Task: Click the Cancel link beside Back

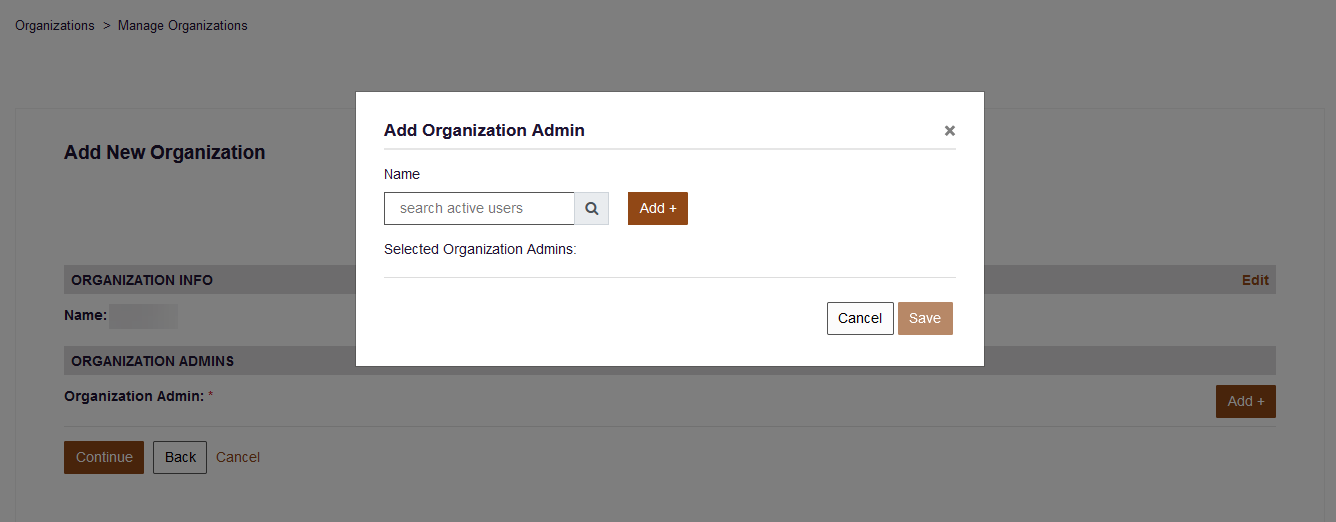Action: click(238, 457)
